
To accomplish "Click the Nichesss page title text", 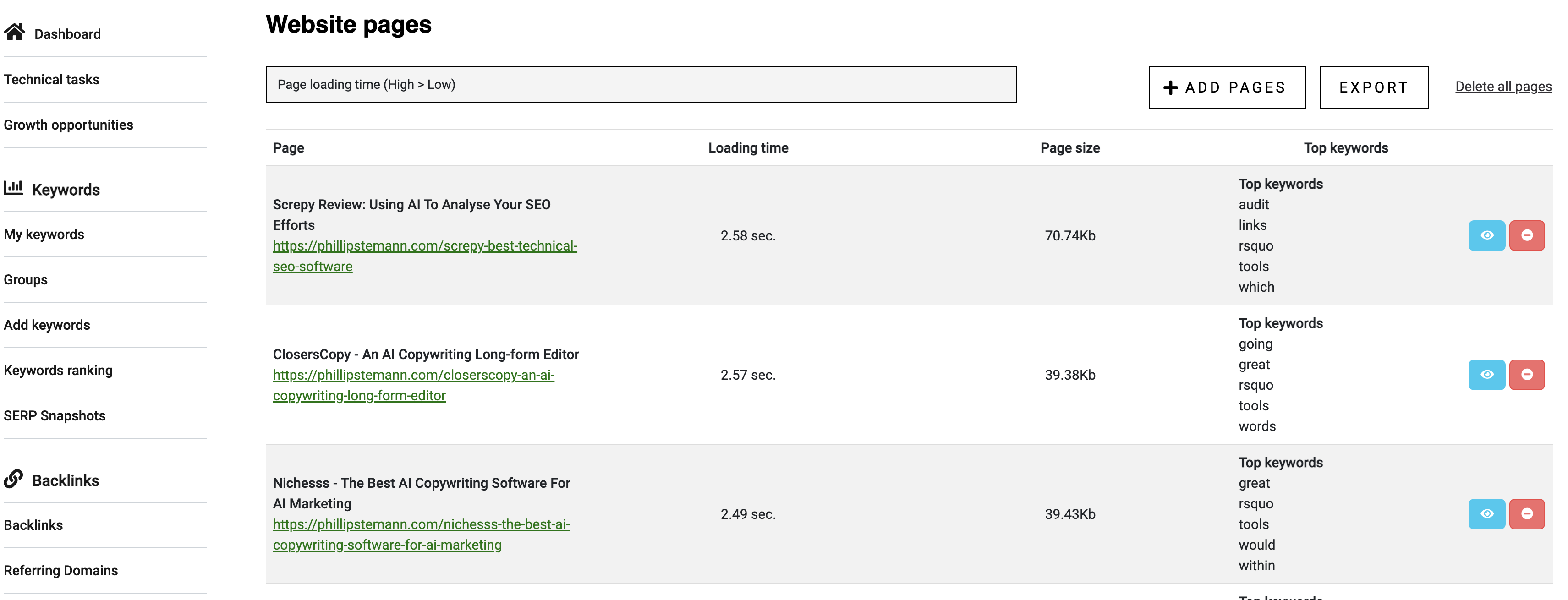I will click(422, 493).
